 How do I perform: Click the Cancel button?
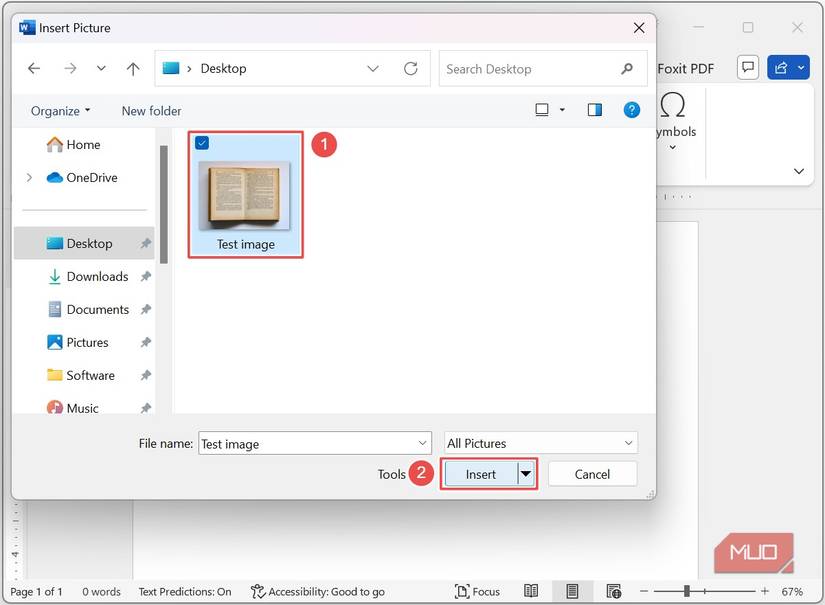tap(592, 475)
